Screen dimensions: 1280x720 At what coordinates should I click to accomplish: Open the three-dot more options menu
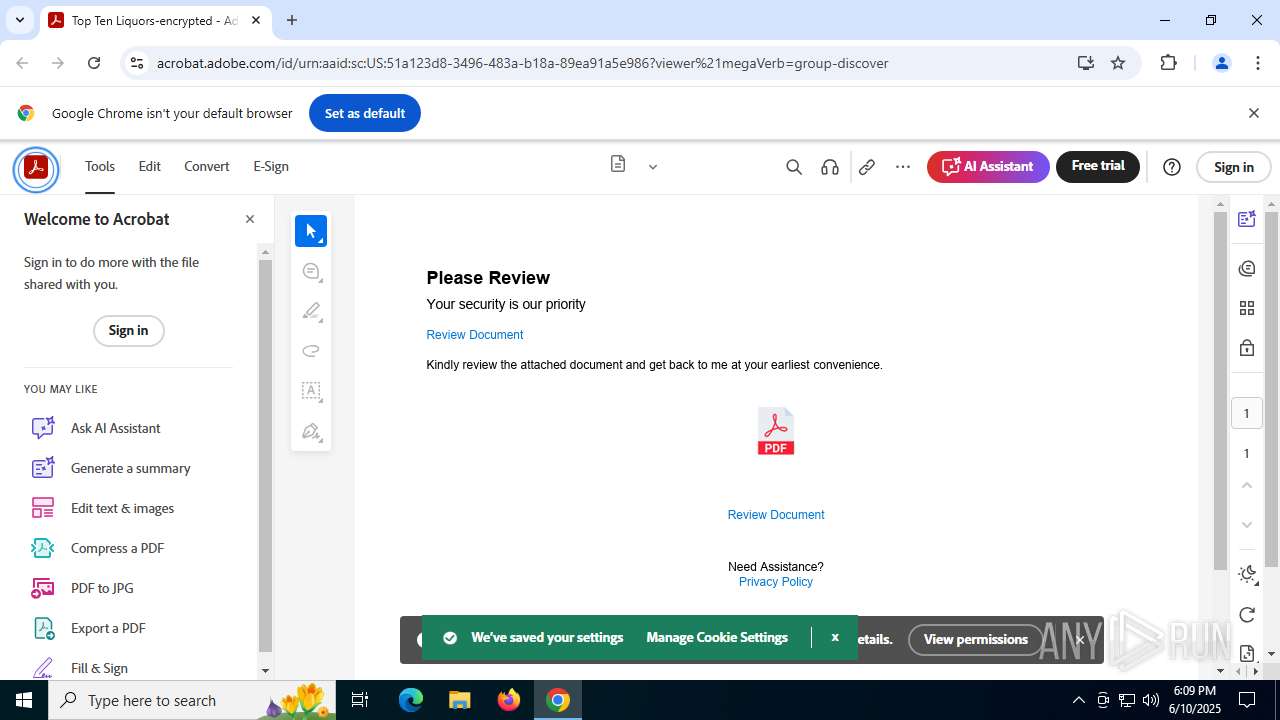pyautogui.click(x=903, y=167)
